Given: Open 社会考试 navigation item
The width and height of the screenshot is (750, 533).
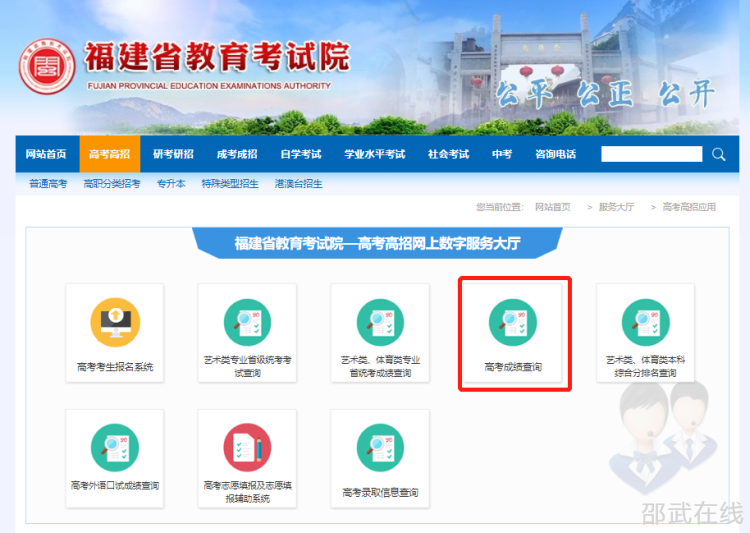Looking at the screenshot, I should click(x=448, y=154).
